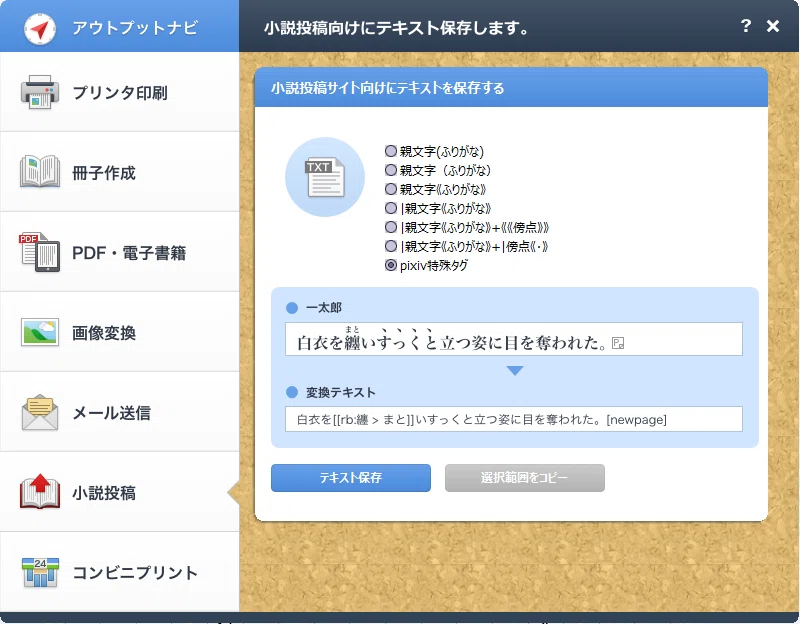Screen dimensions: 800x624
Task: Select メール送信 in the sidebar
Action: (x=119, y=412)
